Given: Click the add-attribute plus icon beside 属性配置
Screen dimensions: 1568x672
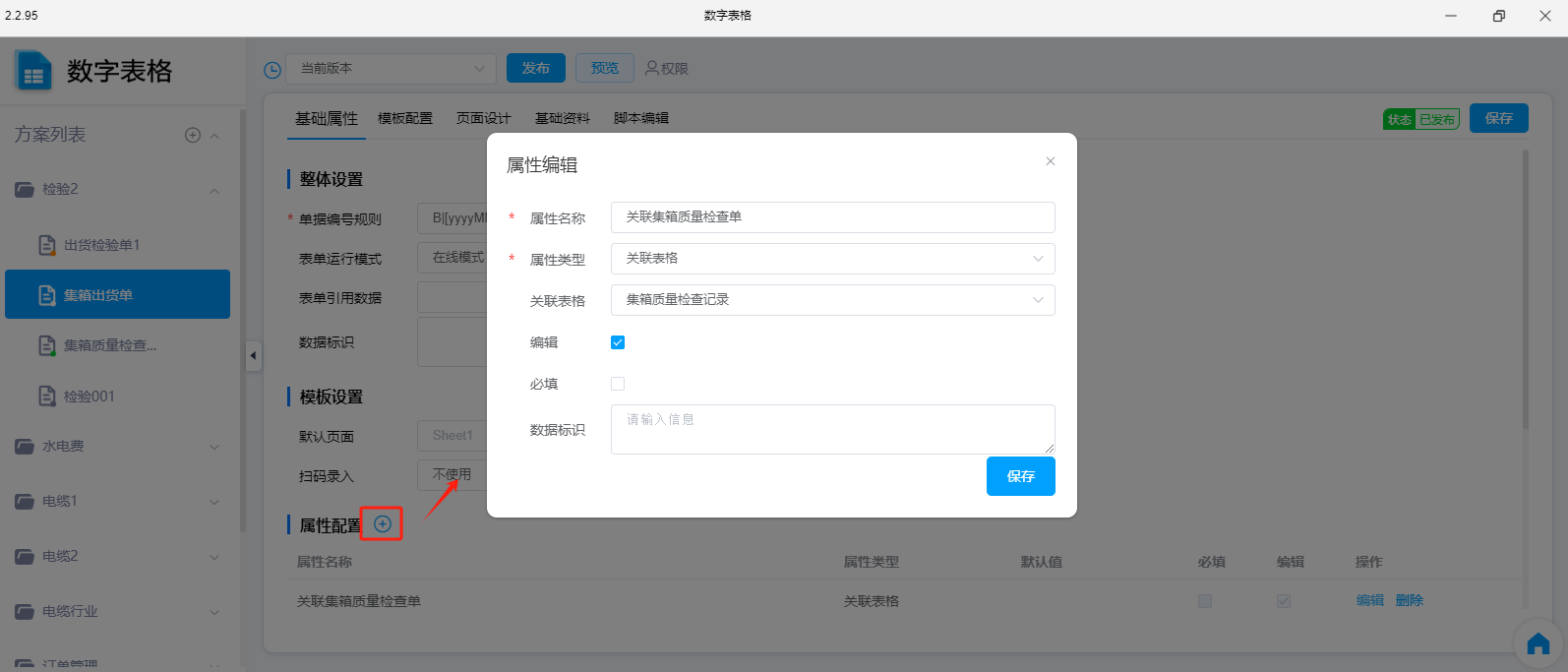Looking at the screenshot, I should click(383, 524).
